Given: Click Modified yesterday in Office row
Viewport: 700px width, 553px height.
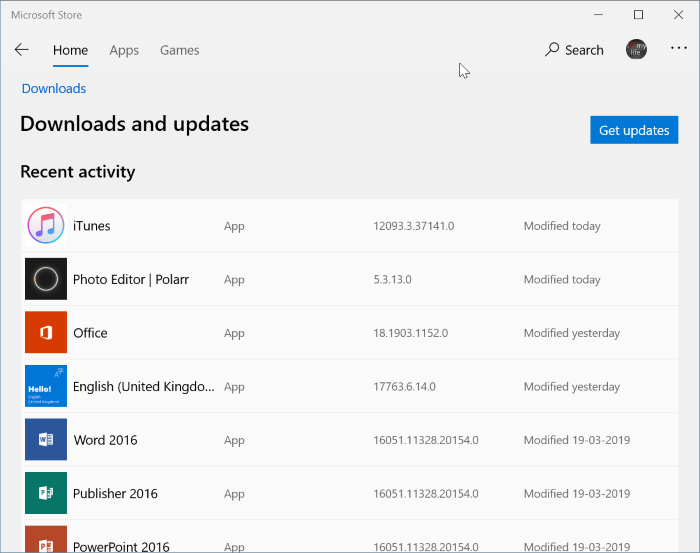Looking at the screenshot, I should coord(572,333).
